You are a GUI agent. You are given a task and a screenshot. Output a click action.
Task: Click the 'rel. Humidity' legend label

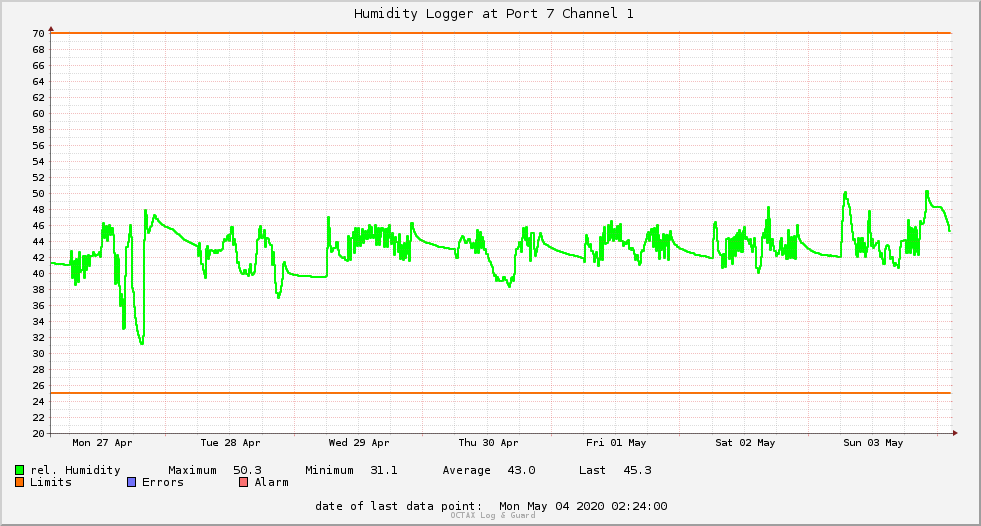[x=75, y=470]
